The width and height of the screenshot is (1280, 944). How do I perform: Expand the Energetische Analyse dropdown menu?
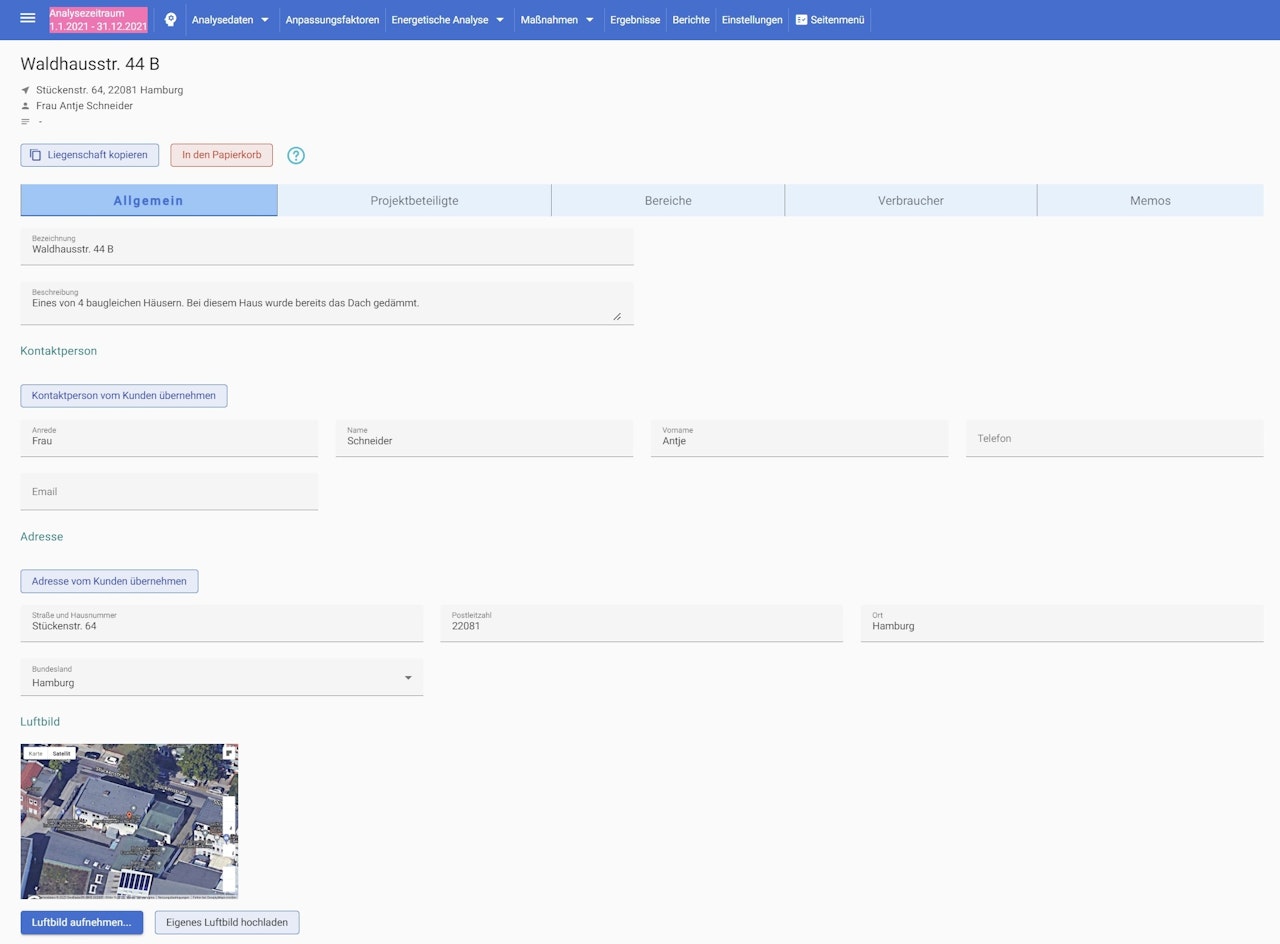click(448, 19)
